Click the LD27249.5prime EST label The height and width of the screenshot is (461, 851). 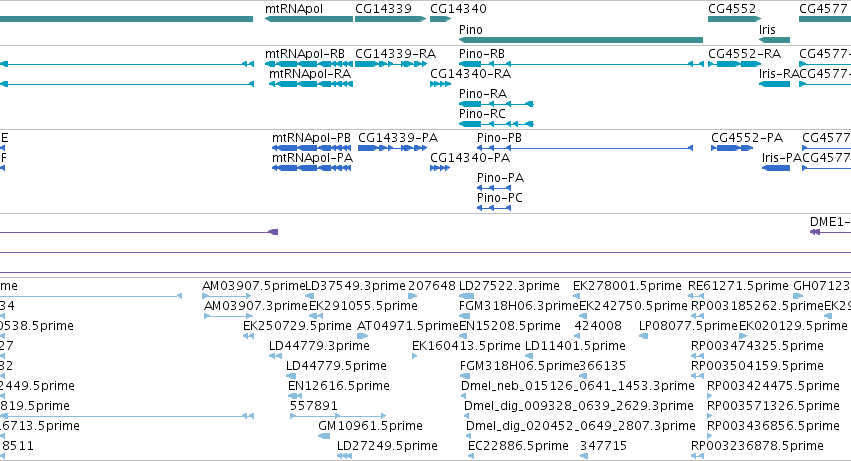click(x=387, y=446)
